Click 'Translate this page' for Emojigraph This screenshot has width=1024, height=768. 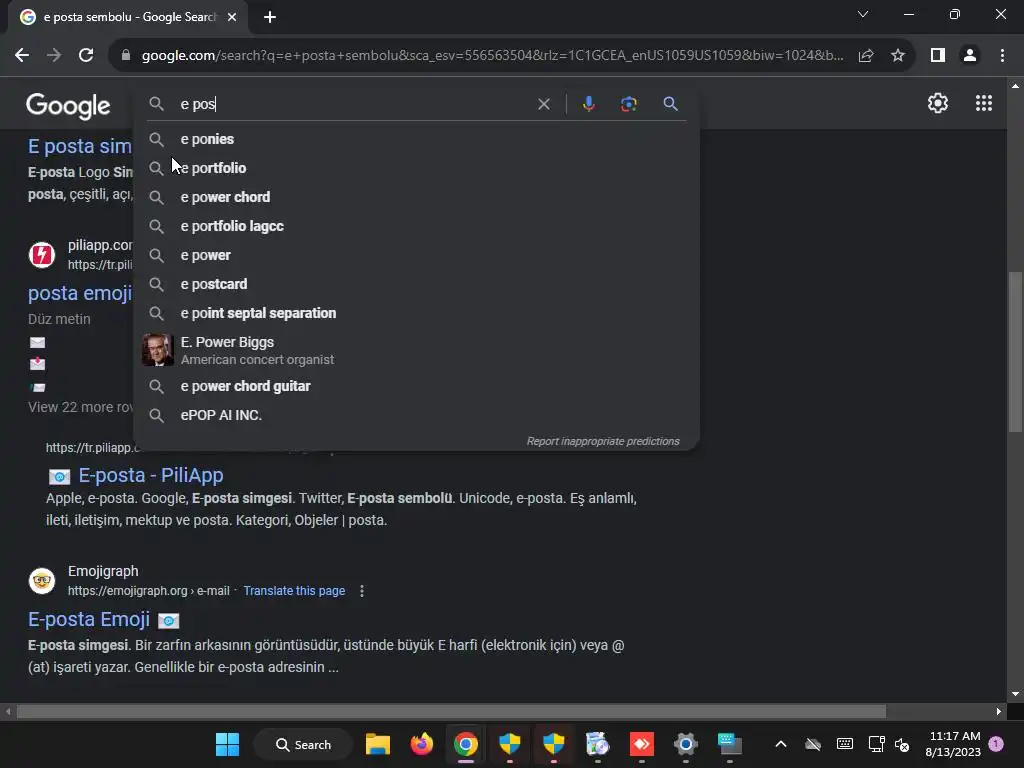click(x=294, y=590)
